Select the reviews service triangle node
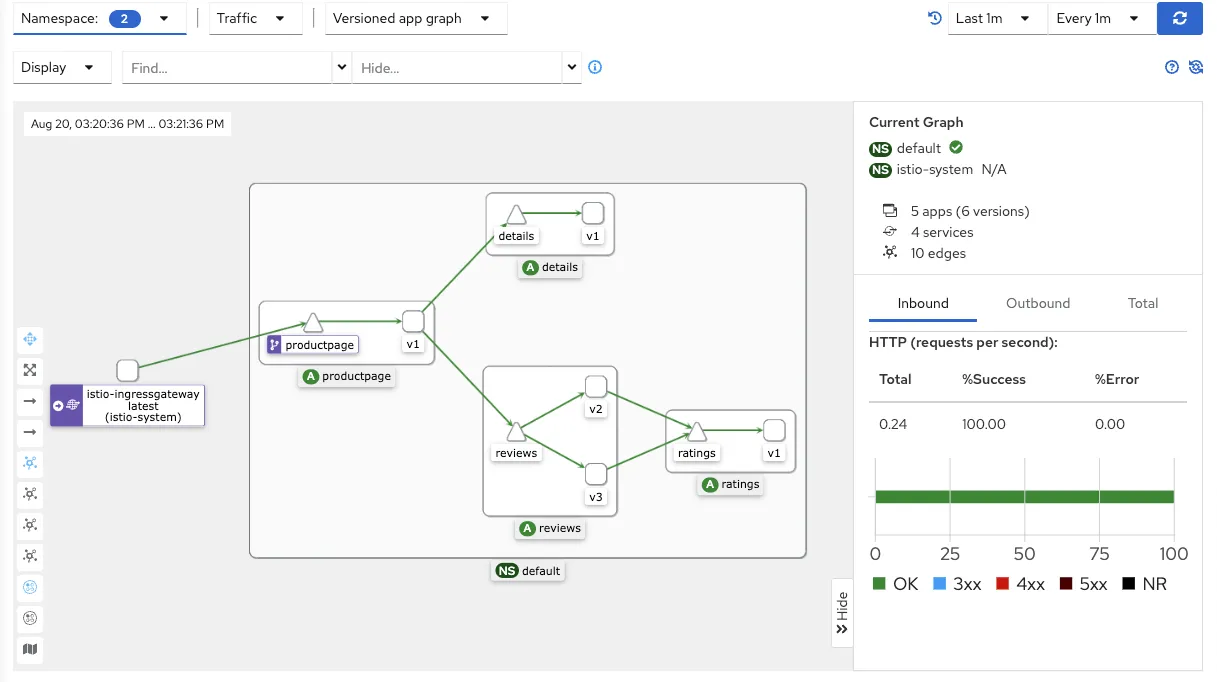 click(516, 431)
